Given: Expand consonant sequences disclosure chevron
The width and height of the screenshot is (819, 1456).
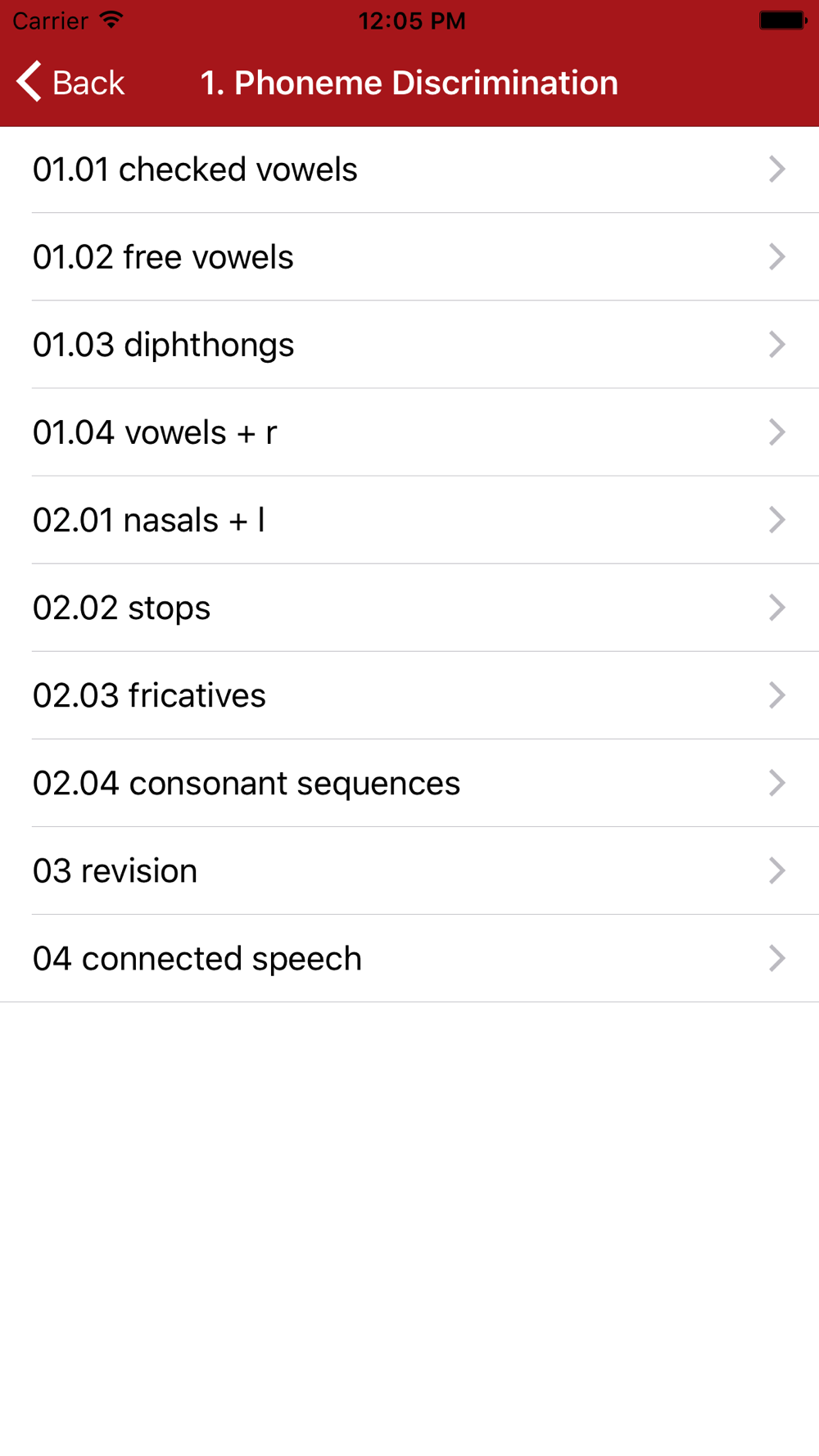Looking at the screenshot, I should pyautogui.click(x=776, y=783).
